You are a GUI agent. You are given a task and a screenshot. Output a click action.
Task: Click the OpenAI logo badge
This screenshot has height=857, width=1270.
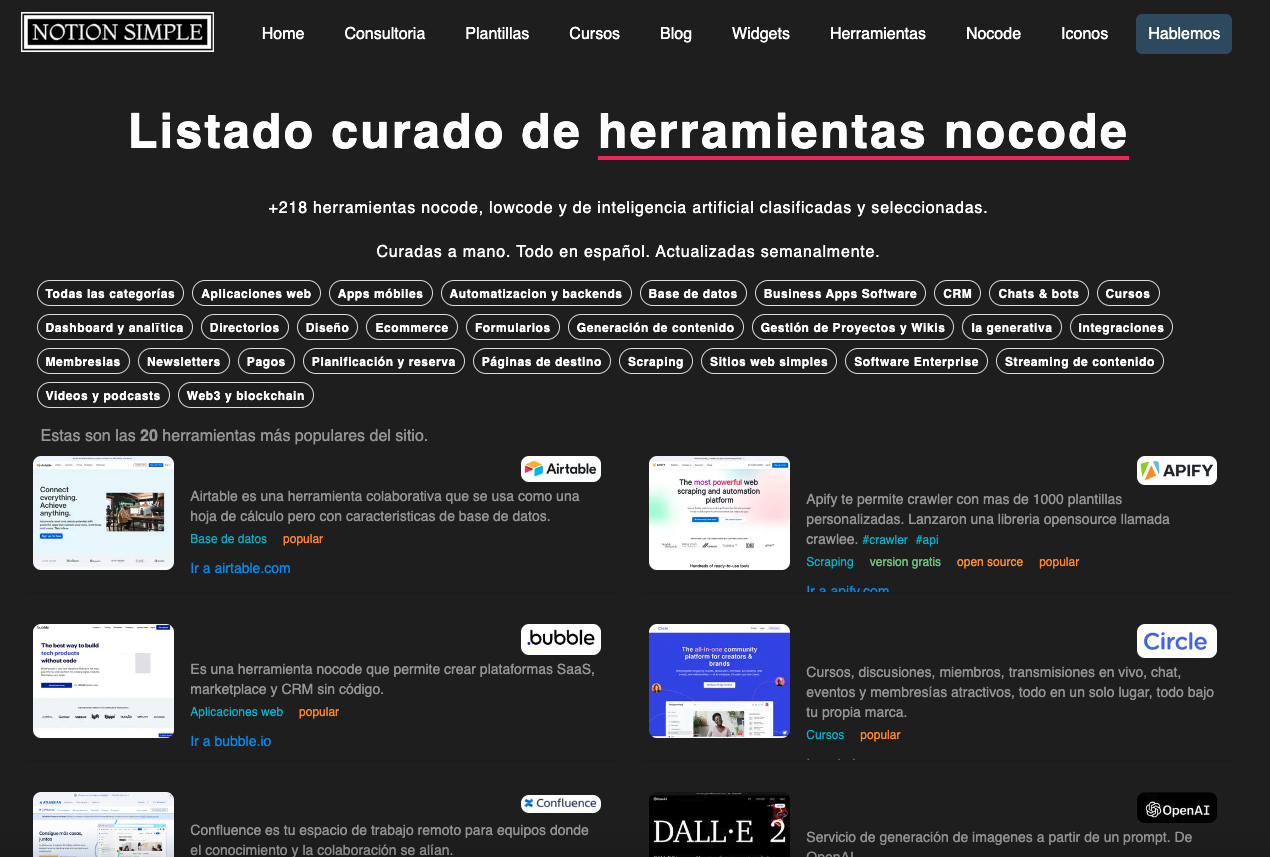(1177, 808)
